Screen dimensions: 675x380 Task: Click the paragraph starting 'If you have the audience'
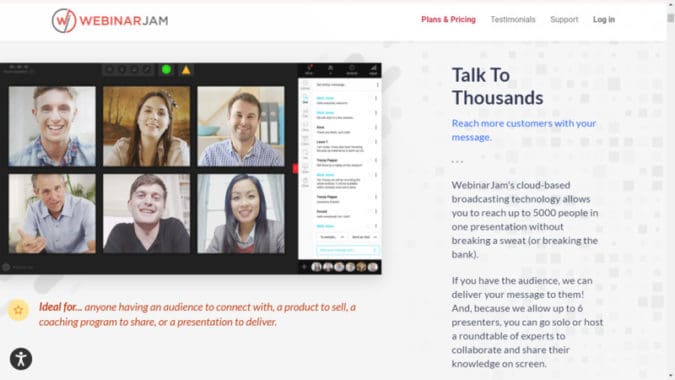(x=527, y=322)
